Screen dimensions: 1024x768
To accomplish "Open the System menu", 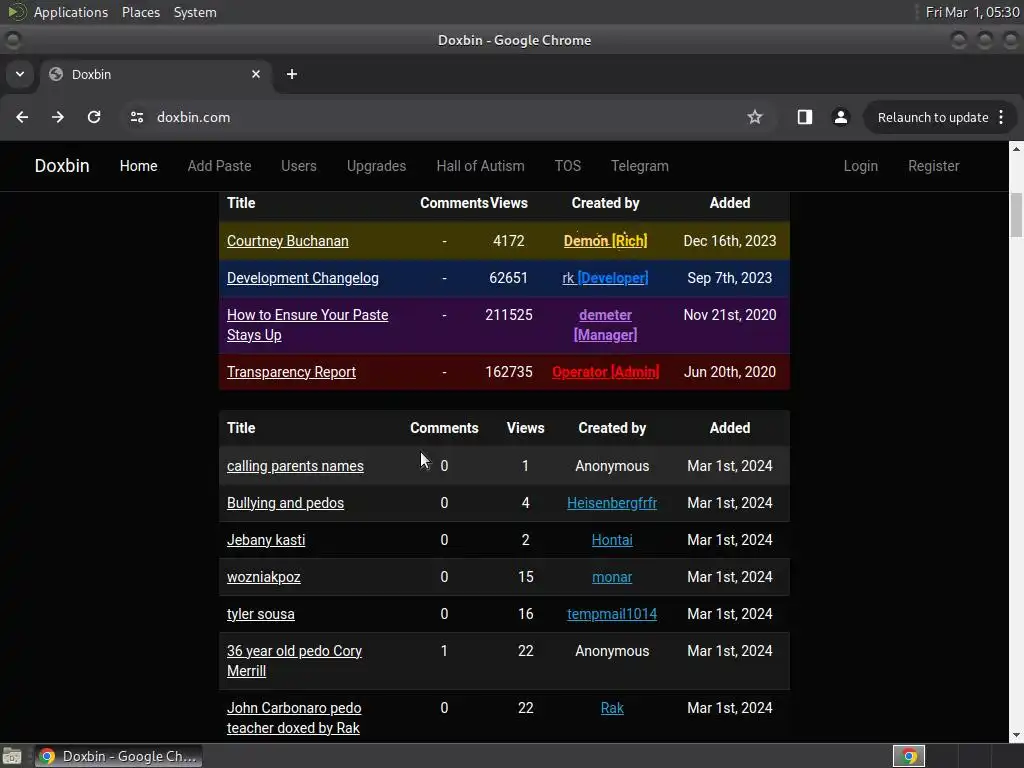I will [195, 12].
